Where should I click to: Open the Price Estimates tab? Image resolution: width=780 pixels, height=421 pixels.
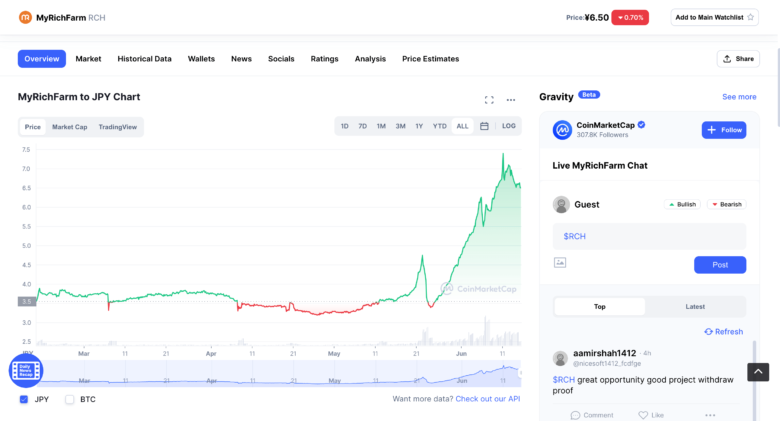click(430, 59)
